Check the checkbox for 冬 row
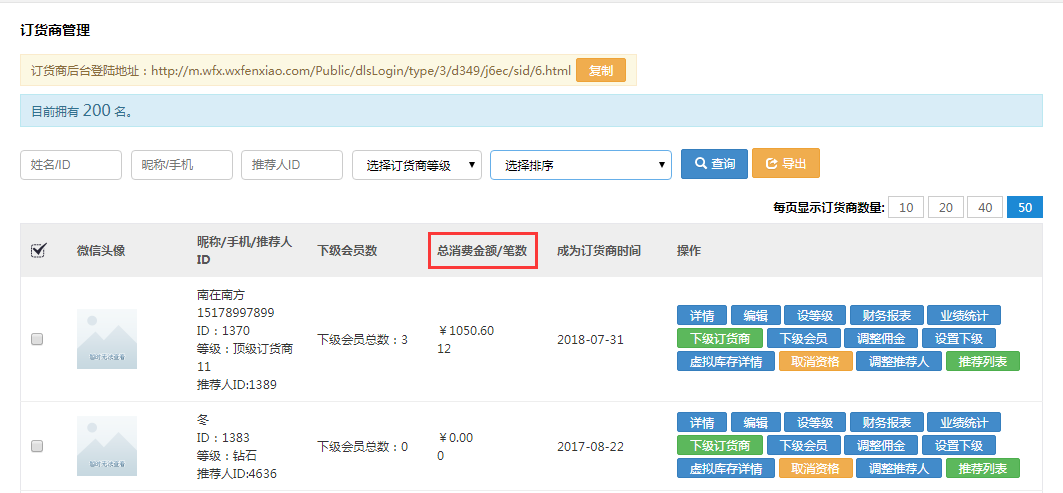This screenshot has height=493, width=1063. 37,446
